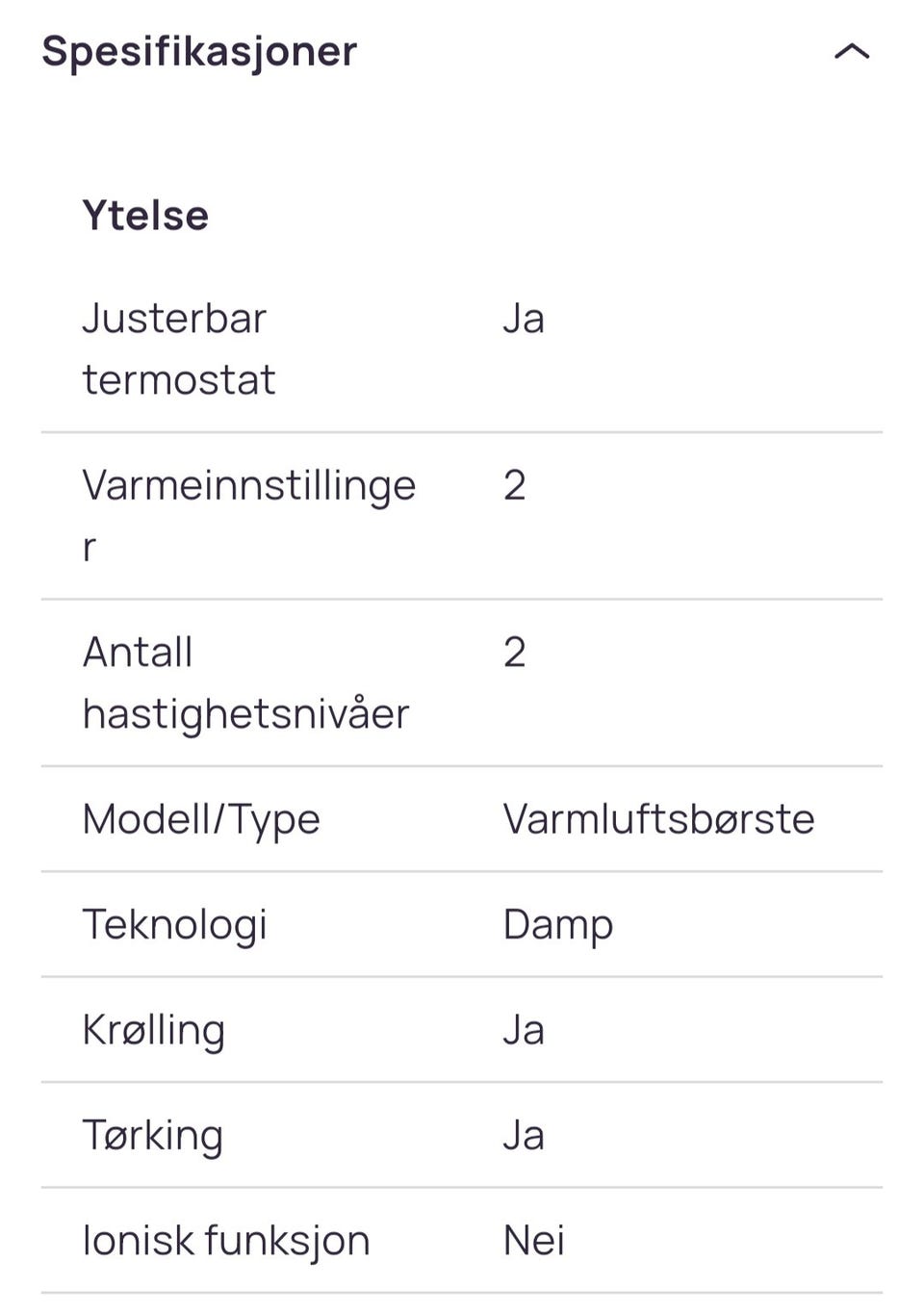The height and width of the screenshot is (1313, 924).
Task: Collapse the Spesifikasjoner section chevron
Action: coord(851,52)
